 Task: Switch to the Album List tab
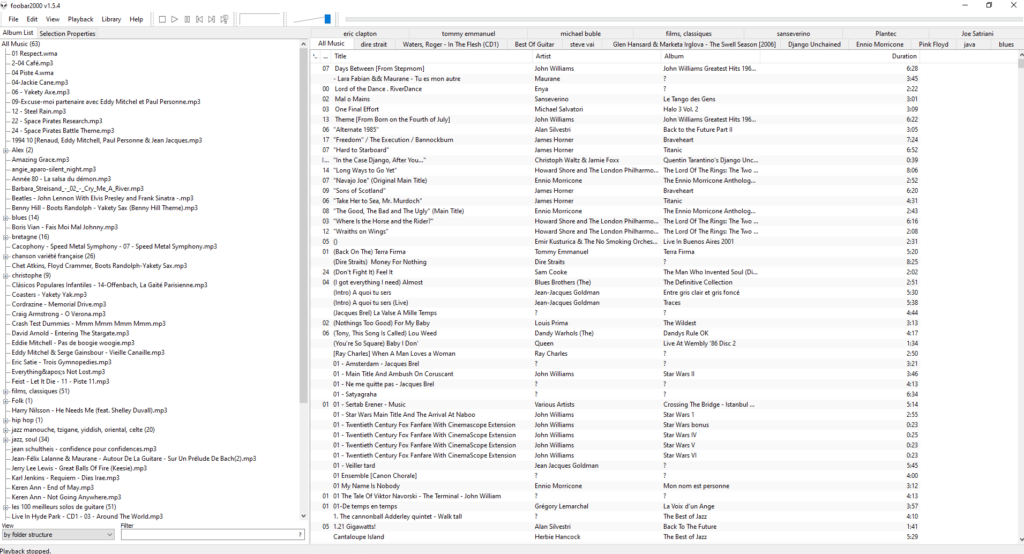coord(18,33)
